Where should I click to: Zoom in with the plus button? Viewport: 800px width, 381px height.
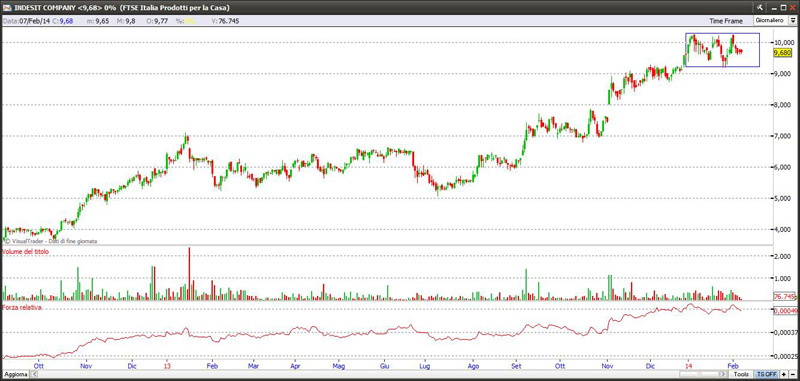[783, 374]
